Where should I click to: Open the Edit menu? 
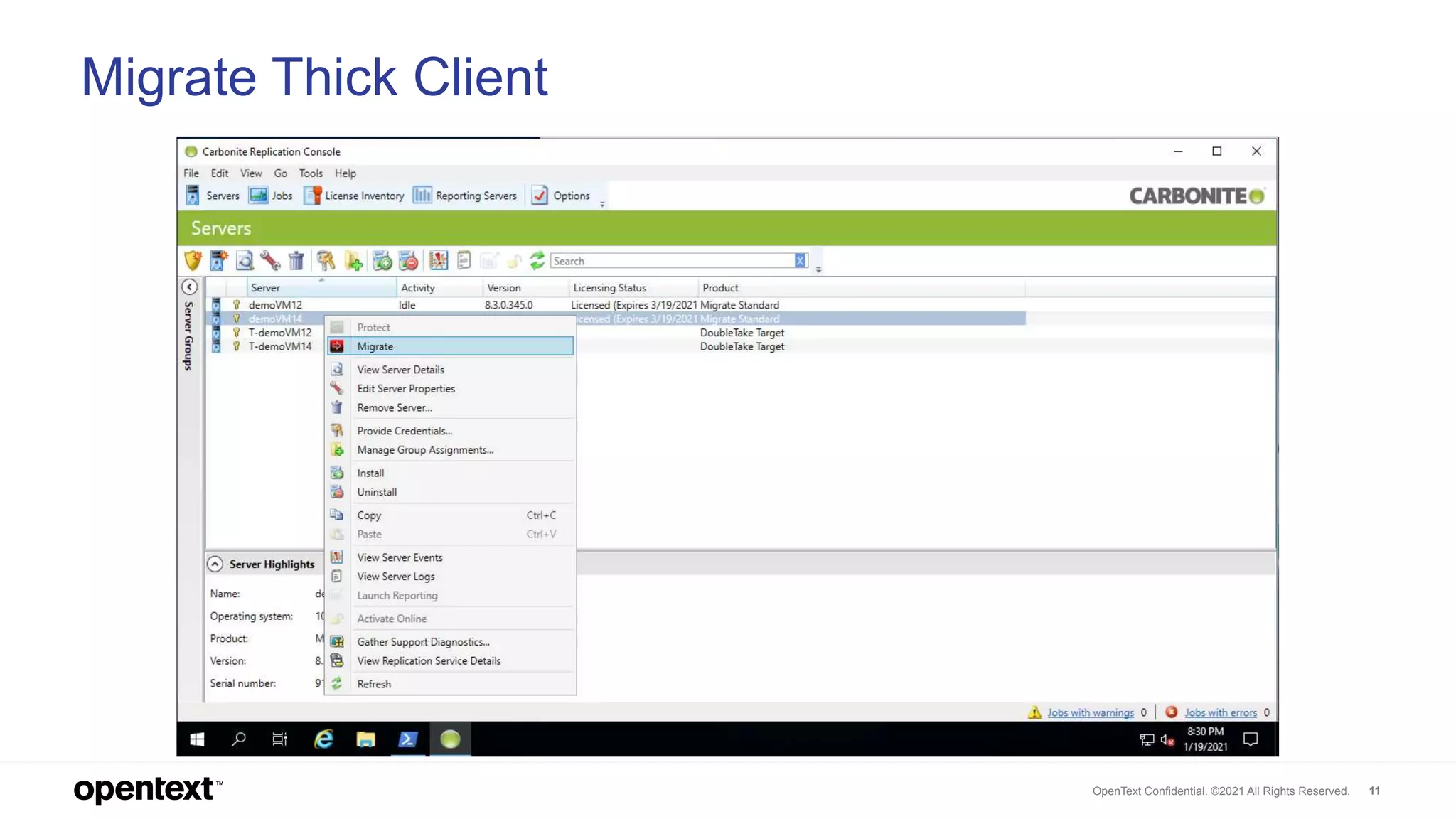(220, 173)
